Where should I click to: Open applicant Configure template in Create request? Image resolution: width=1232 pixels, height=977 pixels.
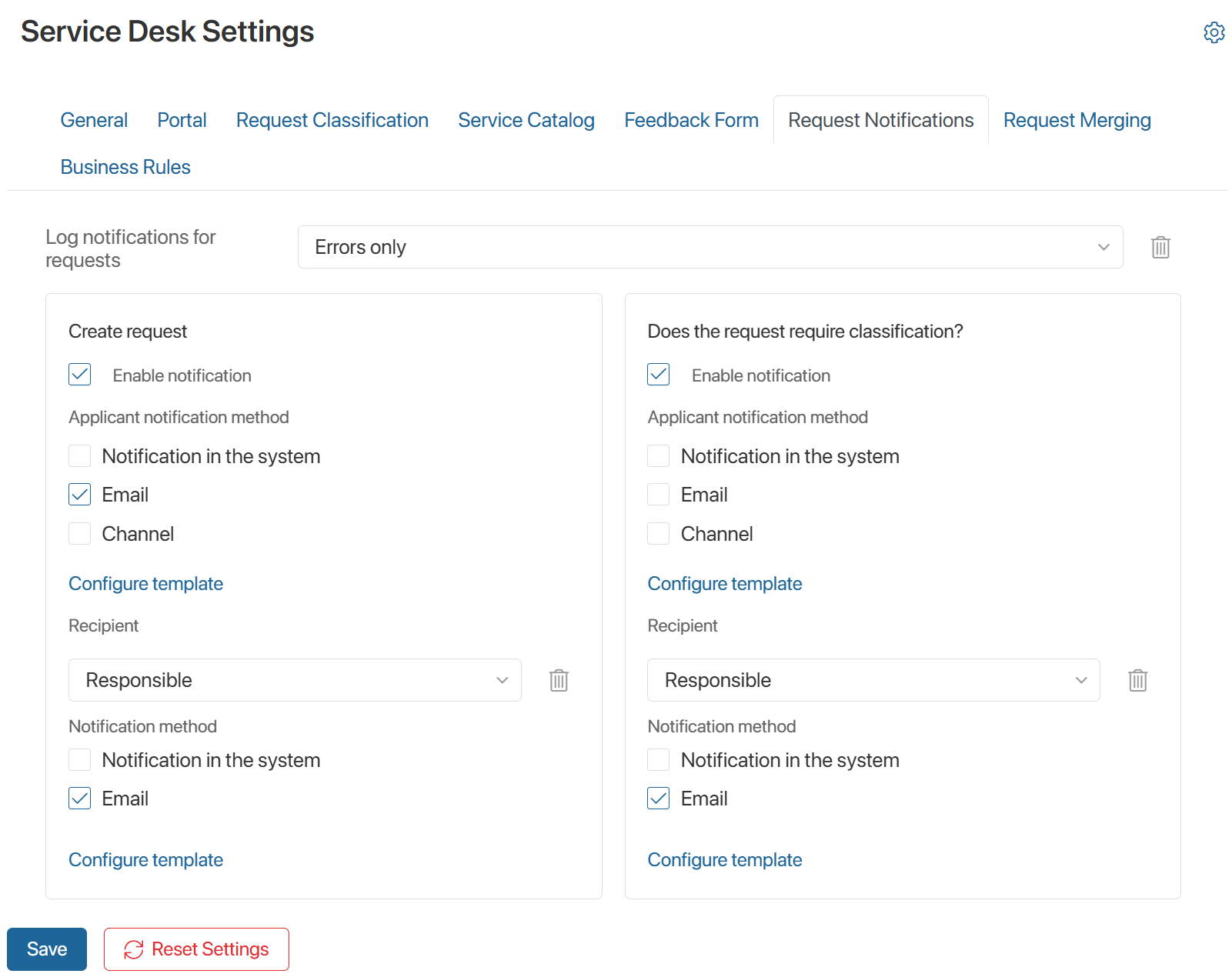pos(145,584)
